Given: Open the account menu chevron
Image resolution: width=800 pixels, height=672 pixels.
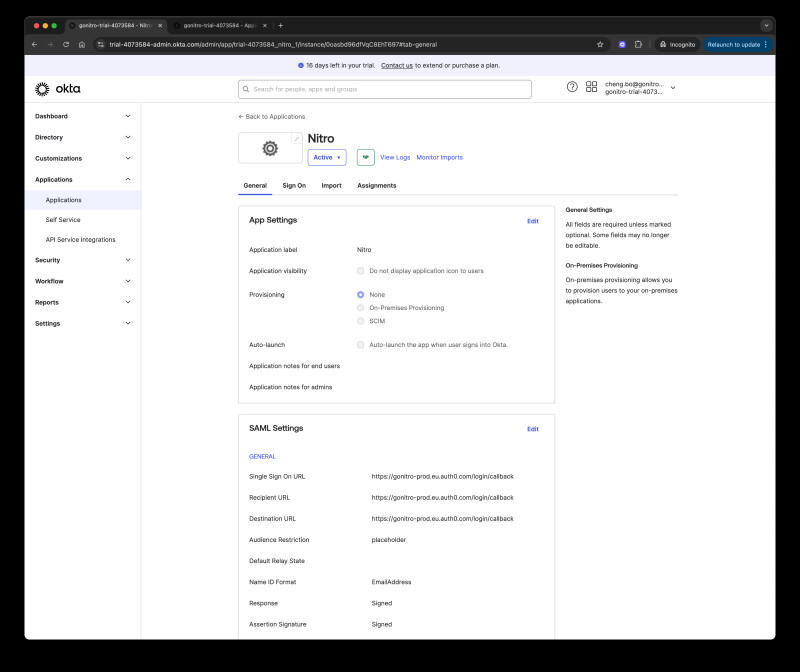Looking at the screenshot, I should pos(673,88).
